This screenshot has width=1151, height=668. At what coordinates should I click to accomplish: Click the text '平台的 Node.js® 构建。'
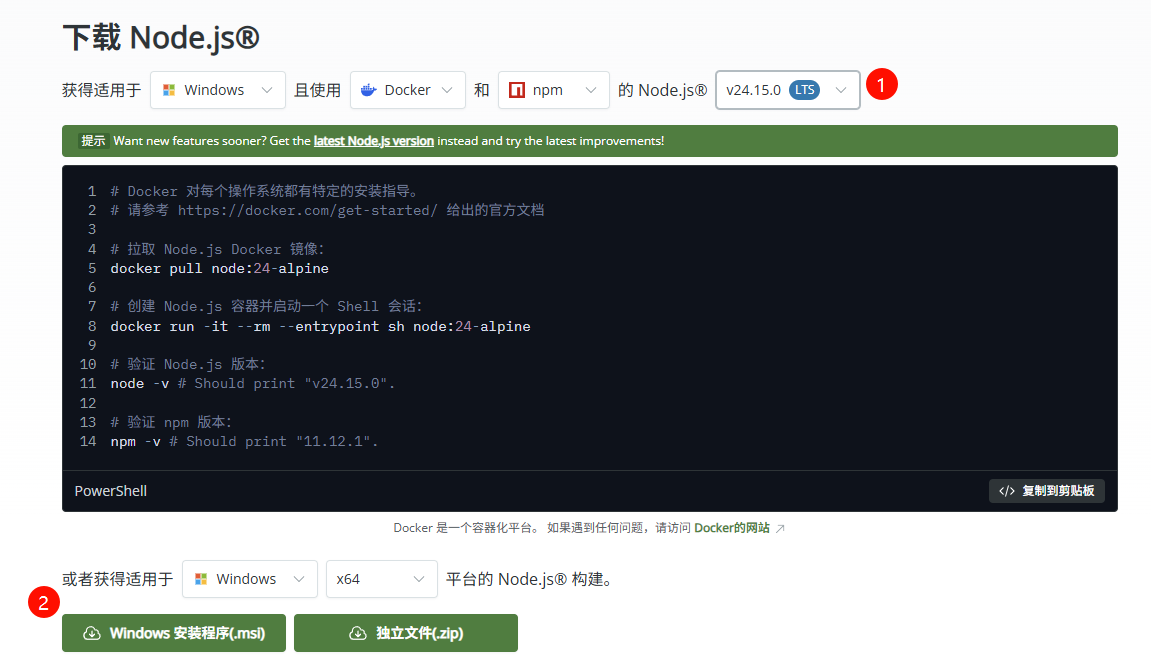(530, 579)
